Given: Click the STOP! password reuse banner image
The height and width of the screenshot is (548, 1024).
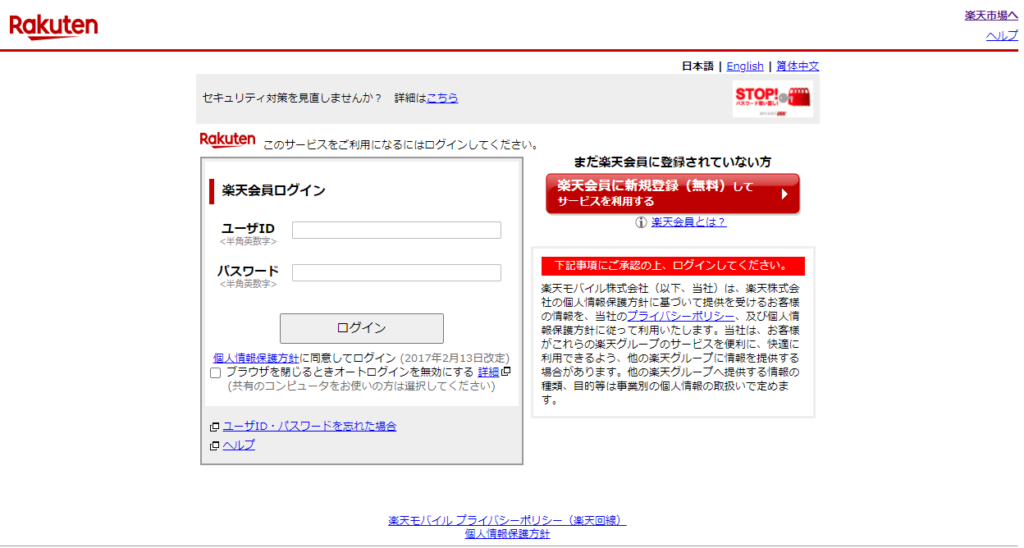Looking at the screenshot, I should (772, 100).
